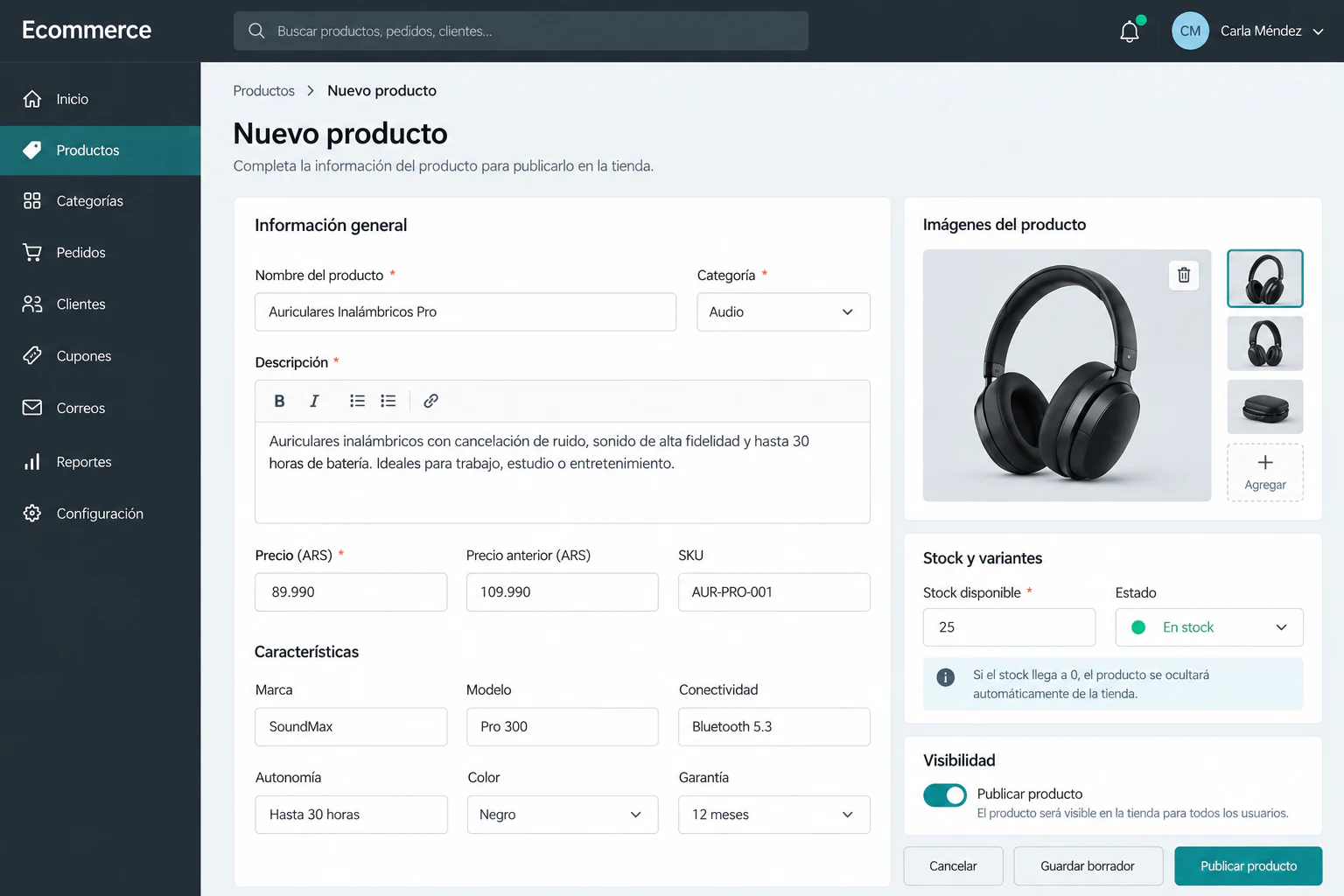Open Clientes in sidebar
This screenshot has width=1344, height=896.
click(x=101, y=304)
